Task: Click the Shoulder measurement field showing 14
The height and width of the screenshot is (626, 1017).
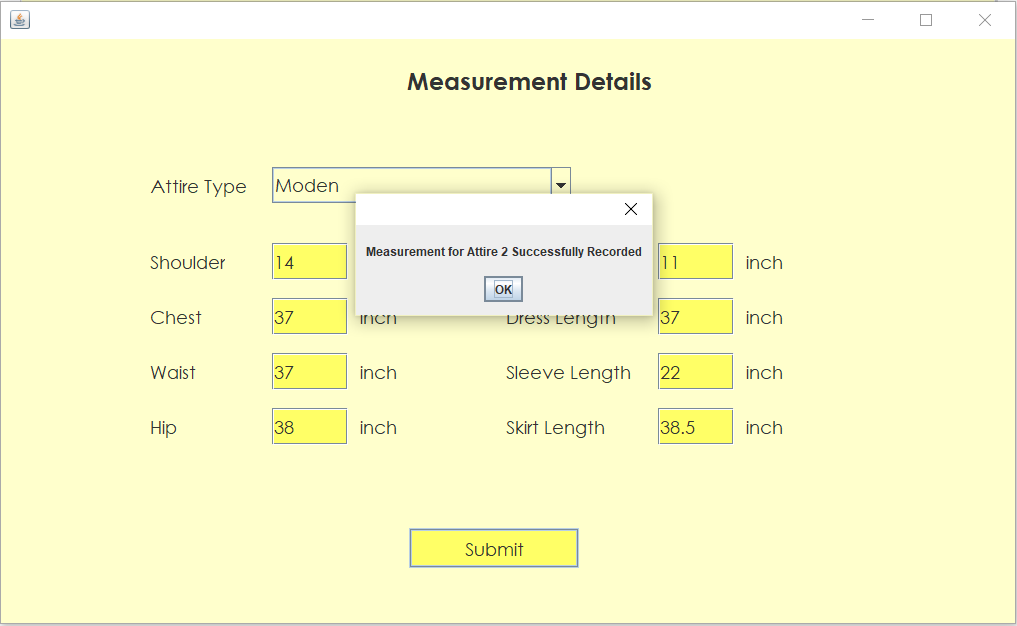Action: 308,261
